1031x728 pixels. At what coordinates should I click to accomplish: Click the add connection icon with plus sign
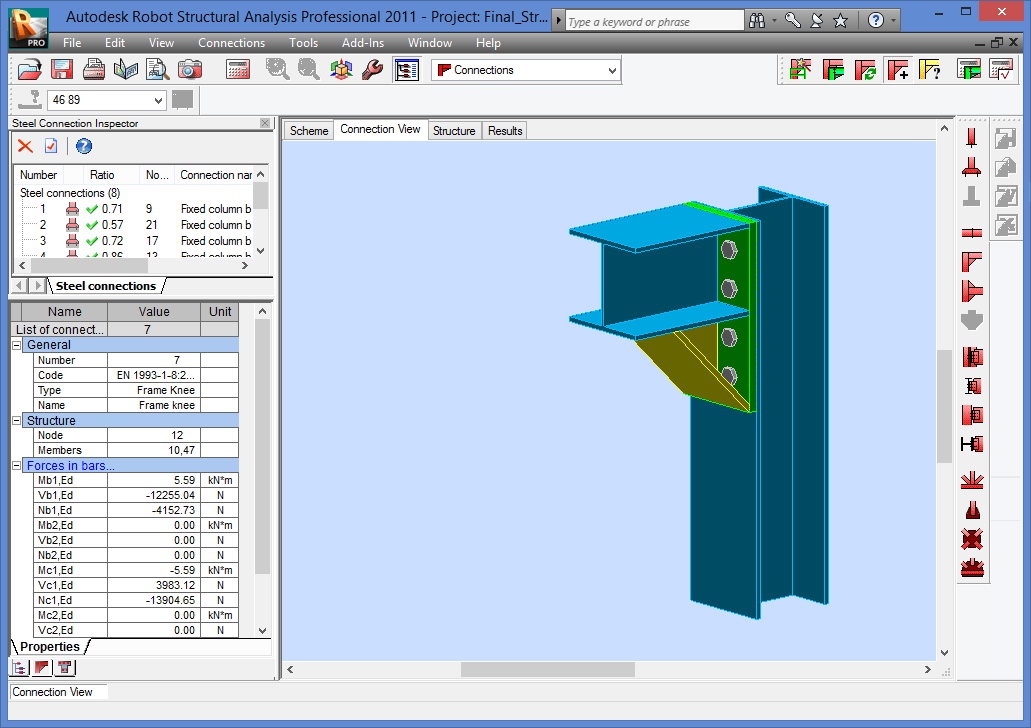[x=898, y=70]
